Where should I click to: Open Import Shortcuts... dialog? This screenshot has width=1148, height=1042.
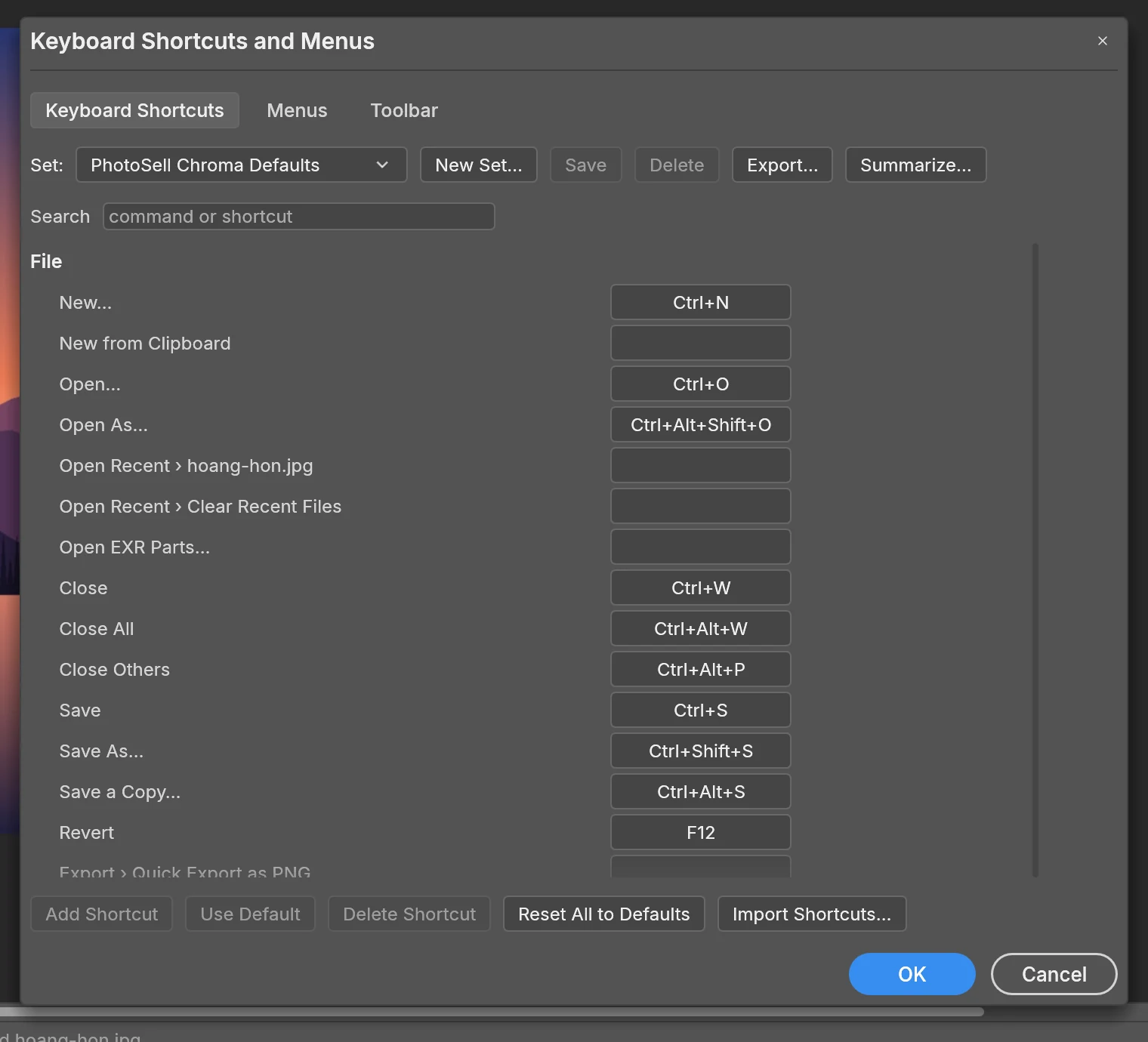pyautogui.click(x=812, y=914)
